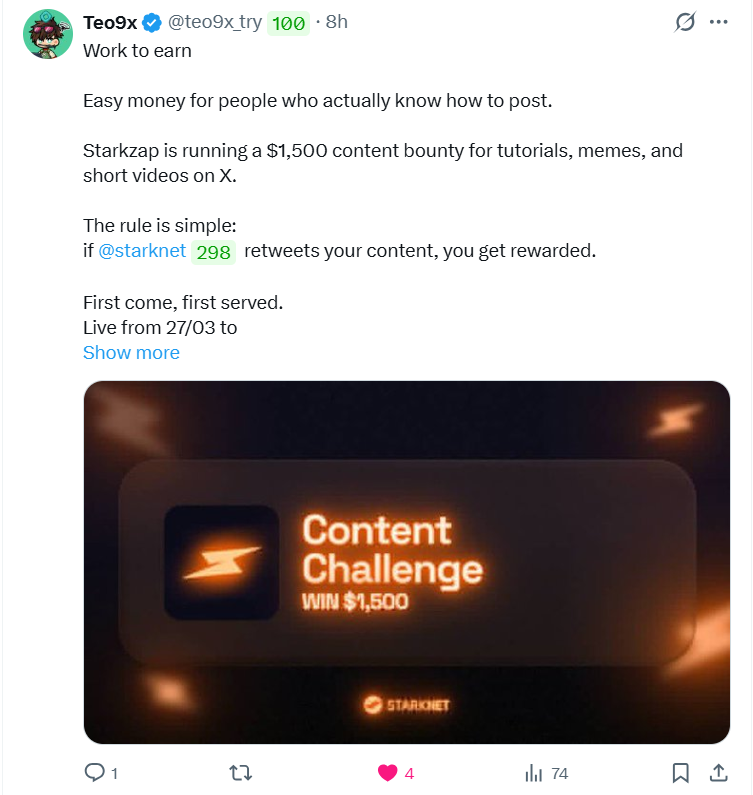
Task: Click the 4 likes count
Action: 409,773
